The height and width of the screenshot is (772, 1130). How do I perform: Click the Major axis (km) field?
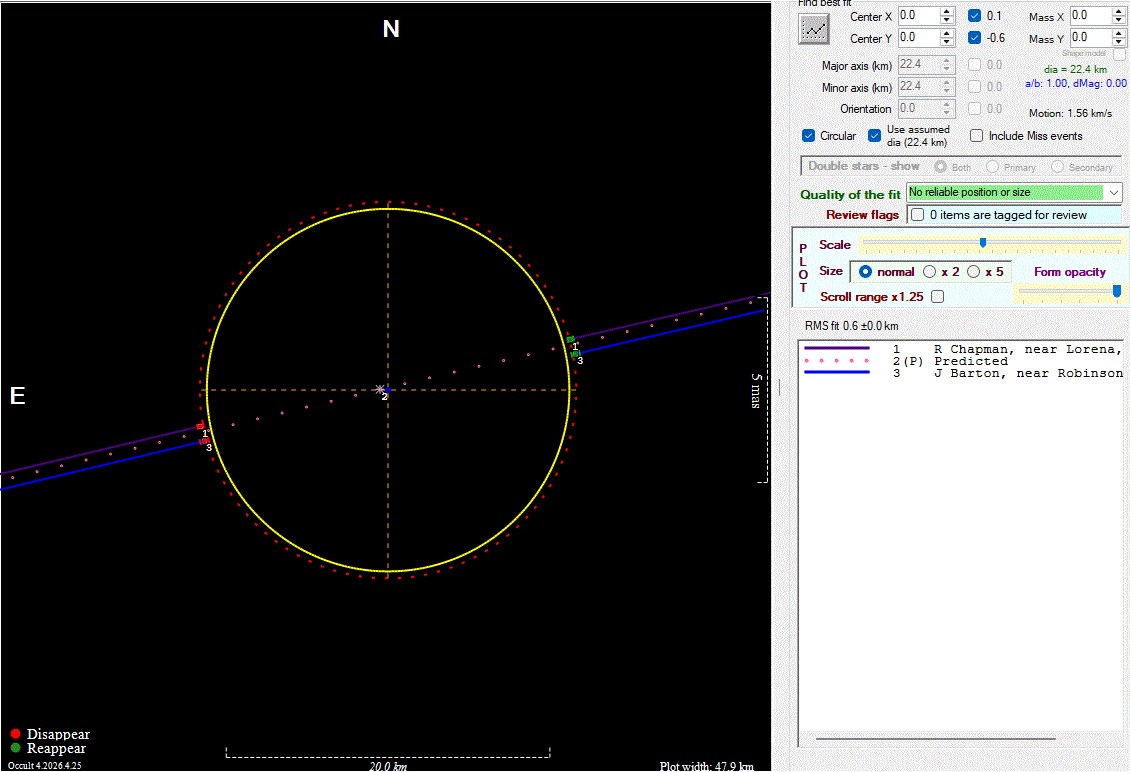click(919, 65)
